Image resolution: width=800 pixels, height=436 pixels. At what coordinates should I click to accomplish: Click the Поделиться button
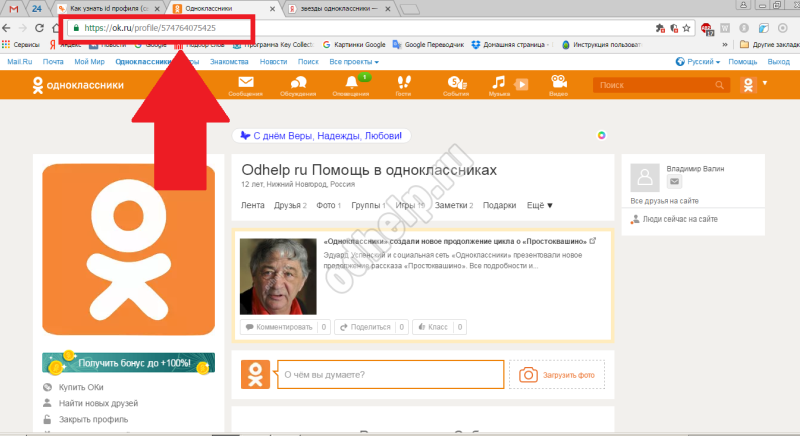pyautogui.click(x=371, y=327)
